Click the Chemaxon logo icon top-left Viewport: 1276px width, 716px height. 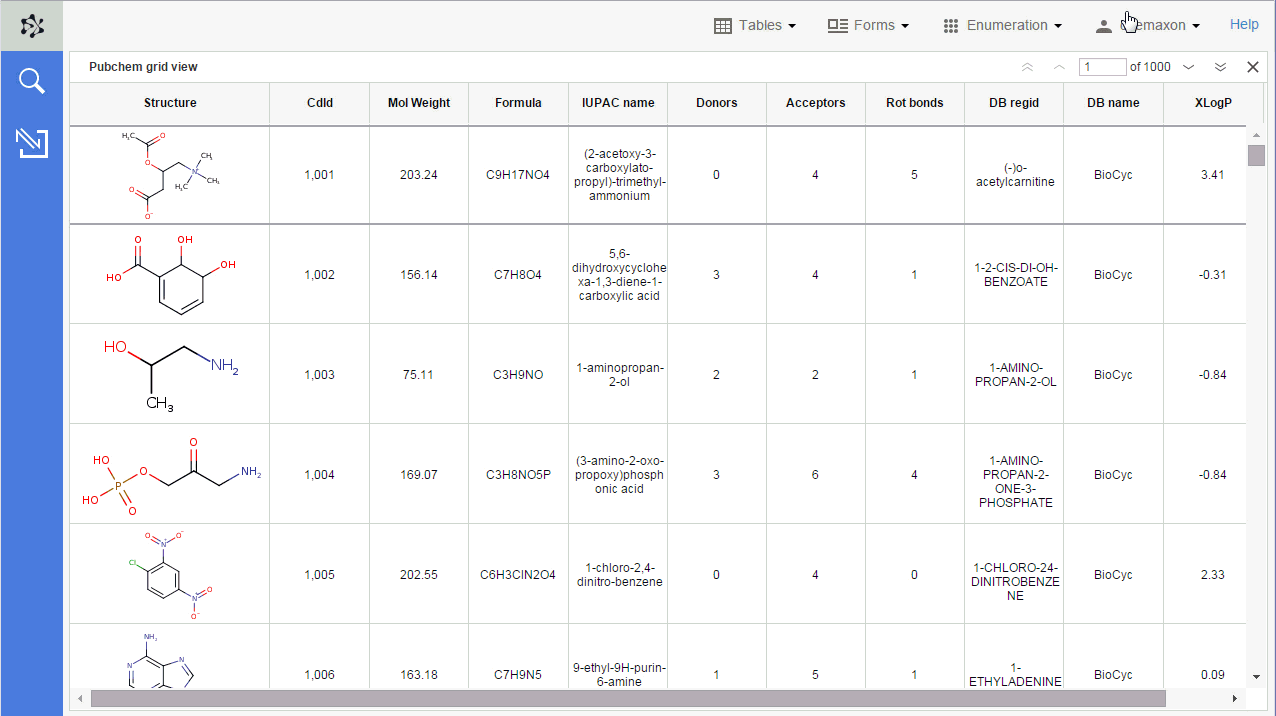(31, 26)
